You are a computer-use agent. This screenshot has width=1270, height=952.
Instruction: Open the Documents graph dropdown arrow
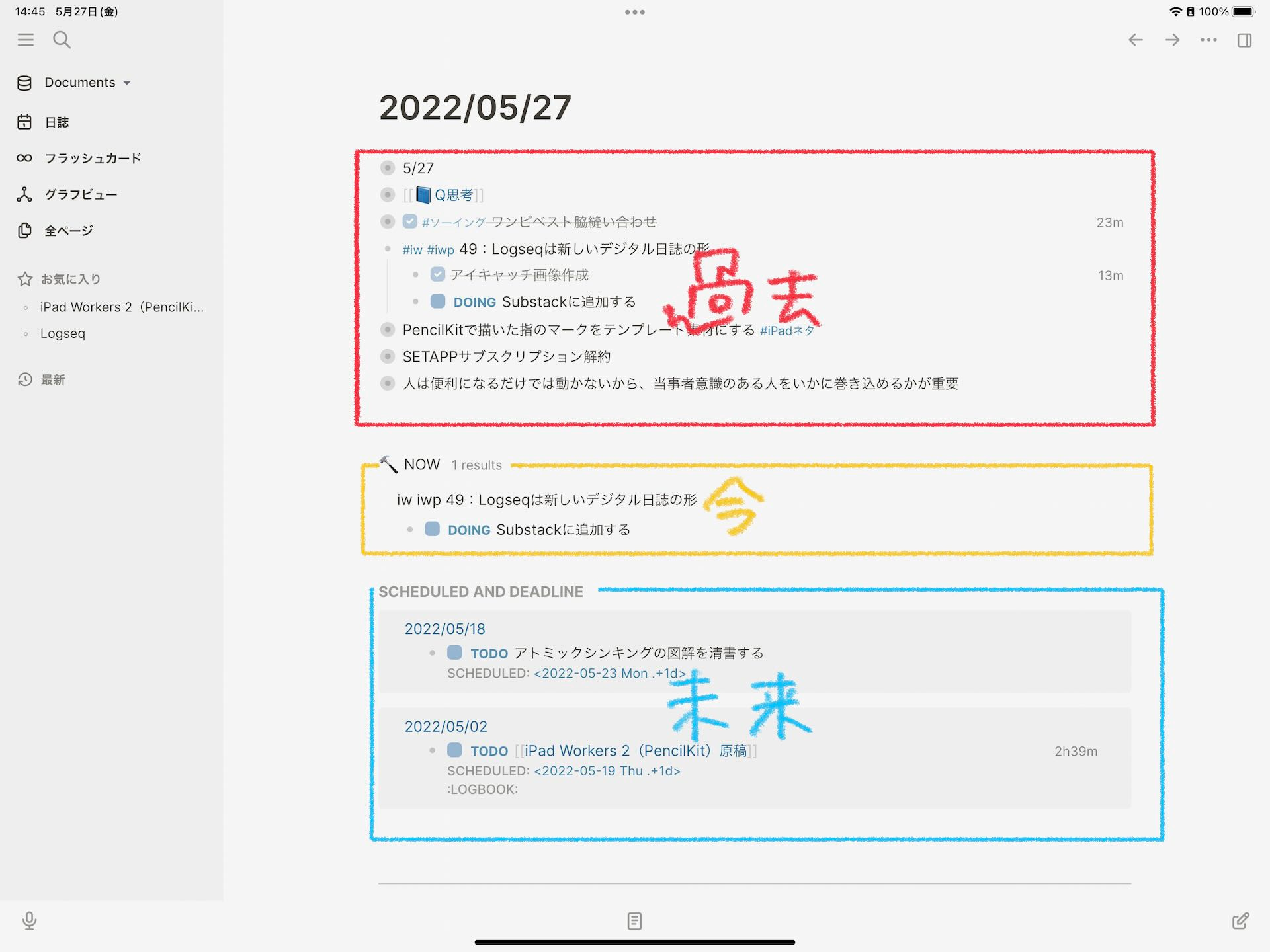click(x=127, y=83)
